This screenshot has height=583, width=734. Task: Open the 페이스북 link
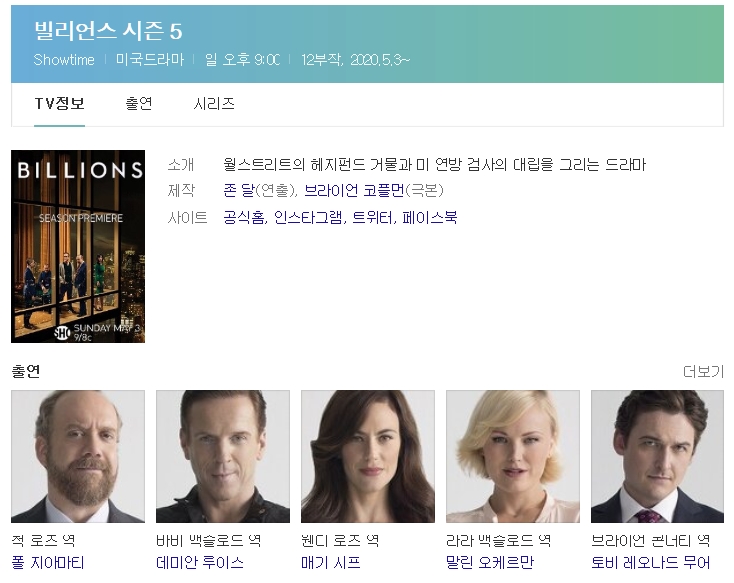pyautogui.click(x=430, y=218)
